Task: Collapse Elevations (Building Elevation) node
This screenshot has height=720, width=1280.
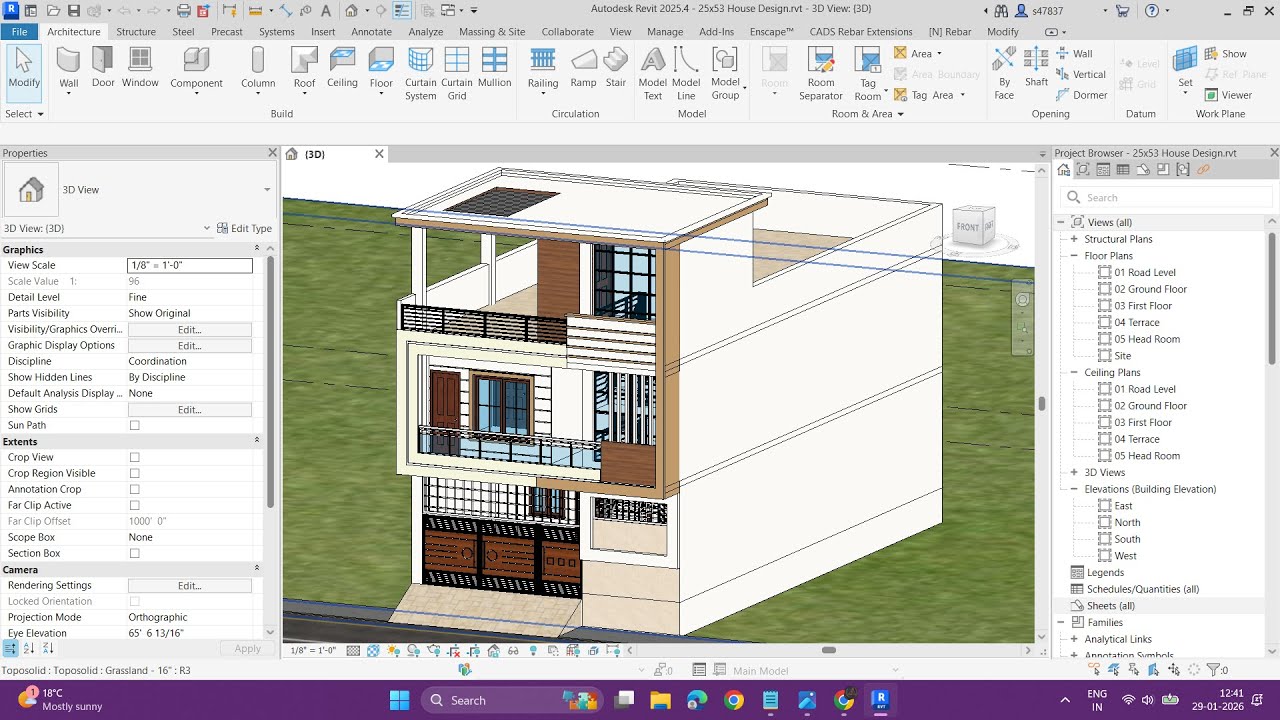Action: tap(1074, 489)
